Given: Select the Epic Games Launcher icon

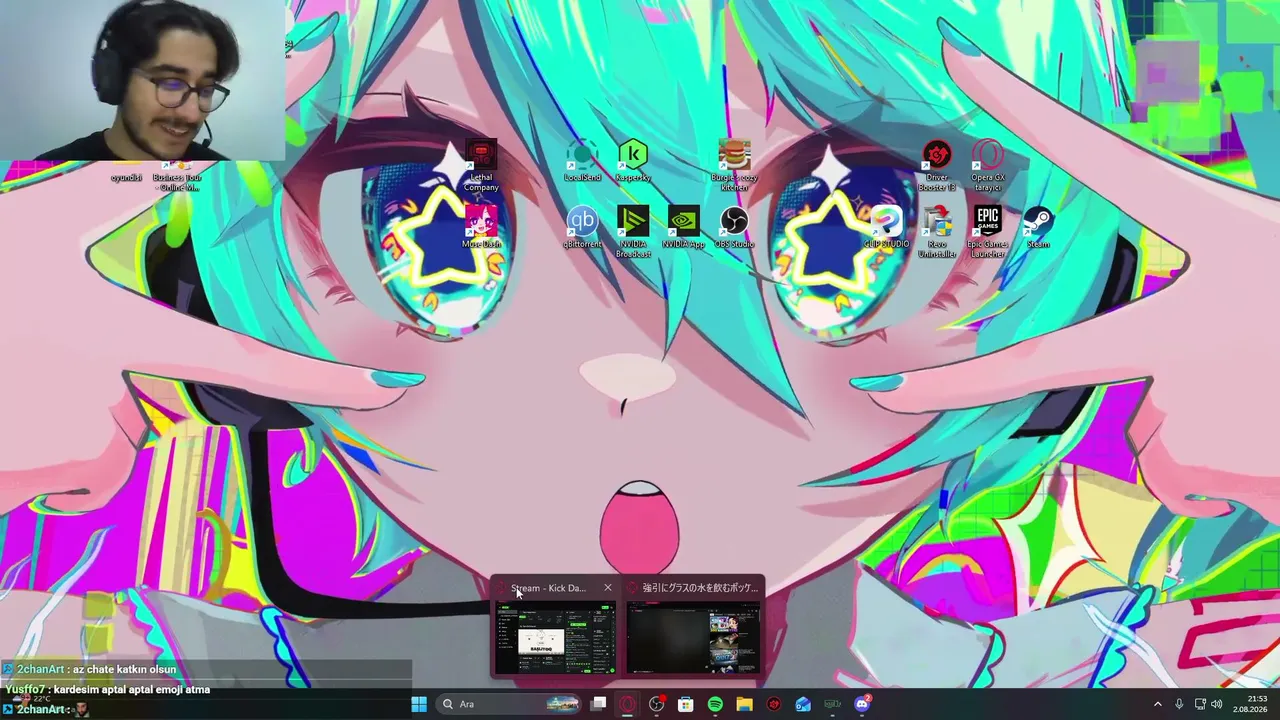Looking at the screenshot, I should click(988, 232).
